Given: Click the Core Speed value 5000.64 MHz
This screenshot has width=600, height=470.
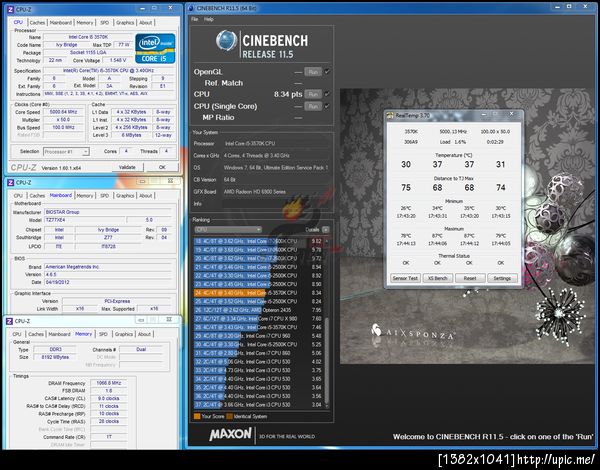Looking at the screenshot, I should [x=64, y=112].
